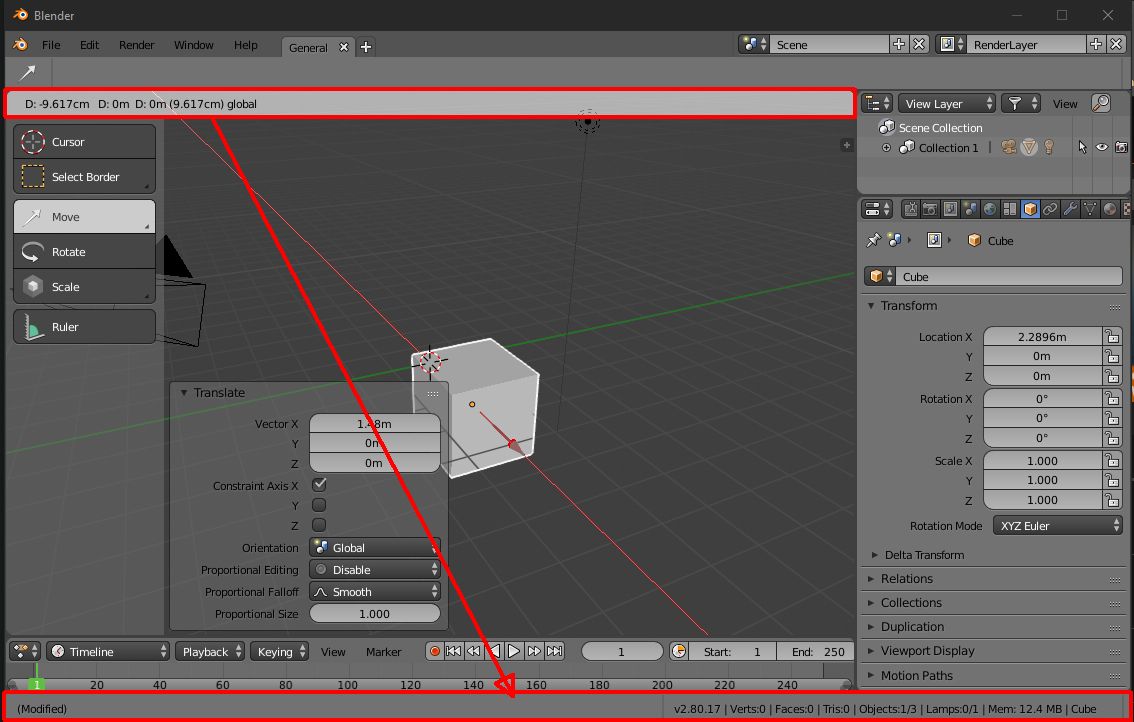Image resolution: width=1134 pixels, height=722 pixels.
Task: Click the active tool arrow icon in top bar
Action: [x=27, y=72]
